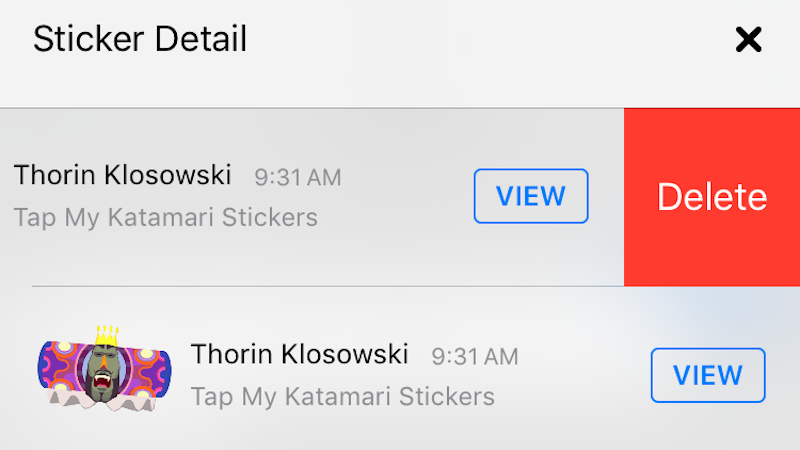Tap the 9:31 AM timestamp in swiped row

pyautogui.click(x=298, y=178)
